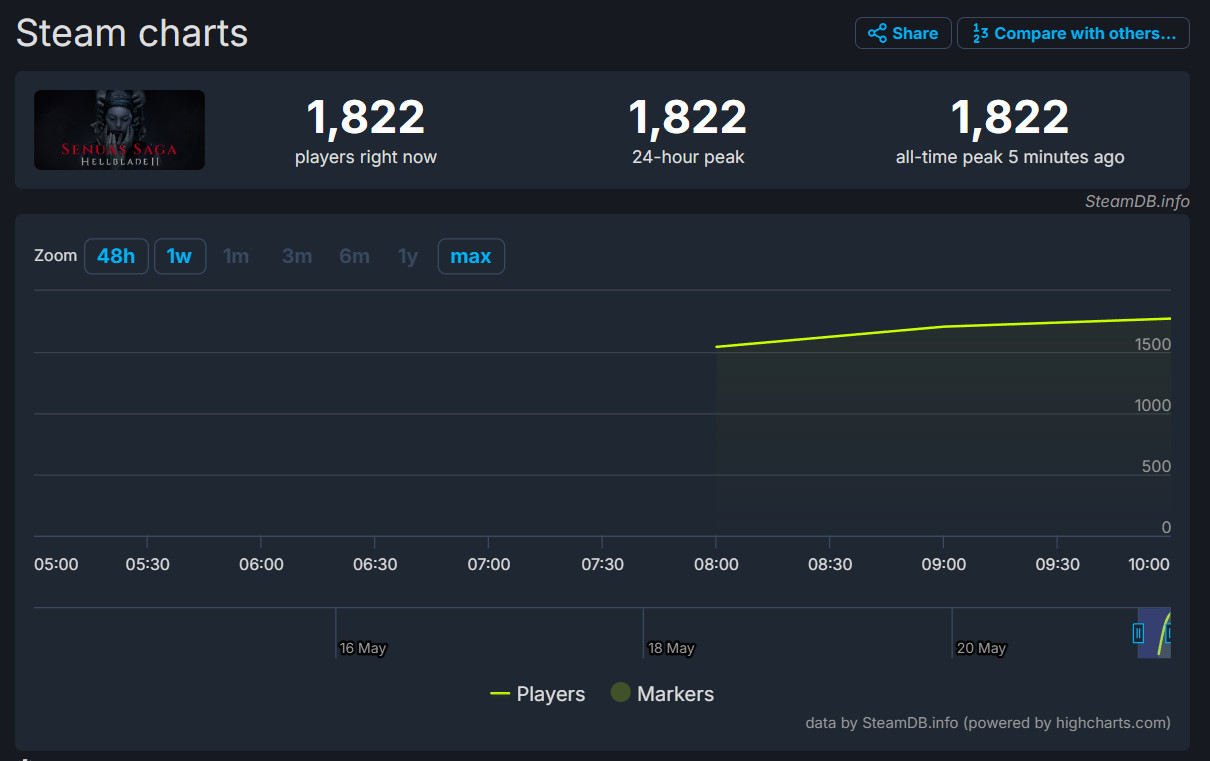The height and width of the screenshot is (761, 1210).
Task: Click the 1-2-3 icon beside Compare with others
Action: pos(980,33)
